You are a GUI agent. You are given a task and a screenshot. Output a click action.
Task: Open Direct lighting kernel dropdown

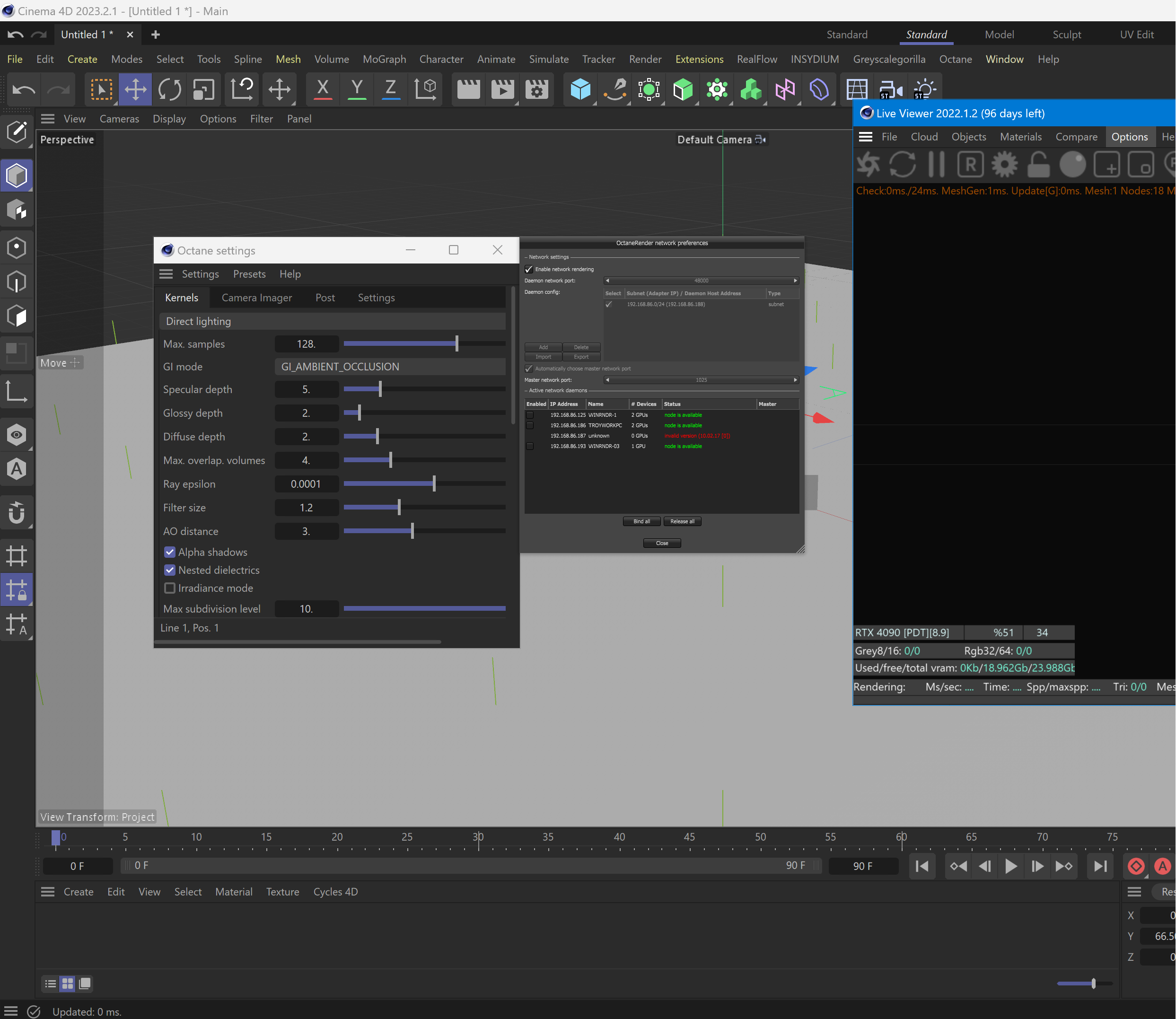[x=333, y=321]
